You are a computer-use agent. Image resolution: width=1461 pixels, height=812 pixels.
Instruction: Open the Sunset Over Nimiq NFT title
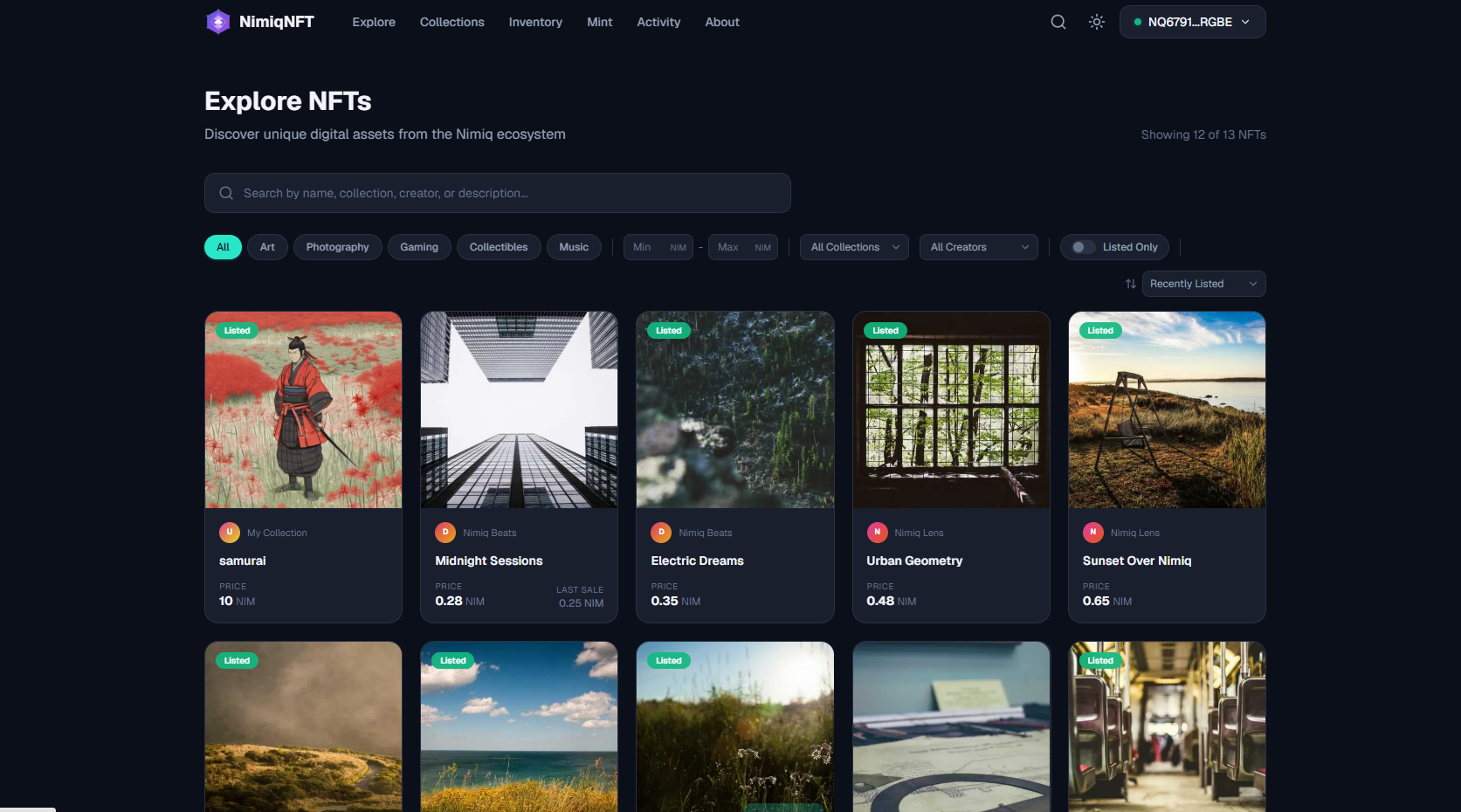point(1136,561)
